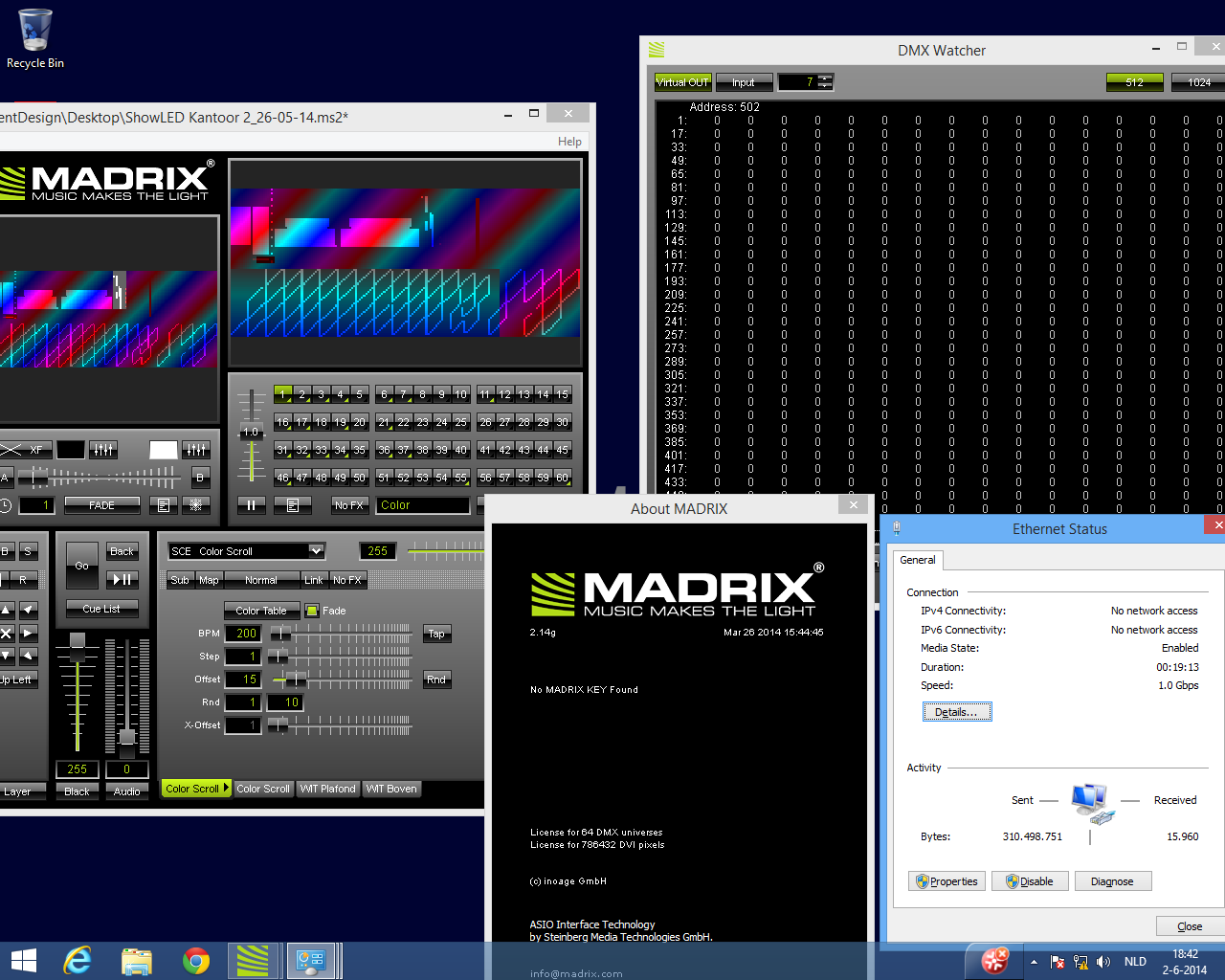Screen dimensions: 1225x980
Task: Click the freeze snowflake icon next to FADE
Action: 195,504
